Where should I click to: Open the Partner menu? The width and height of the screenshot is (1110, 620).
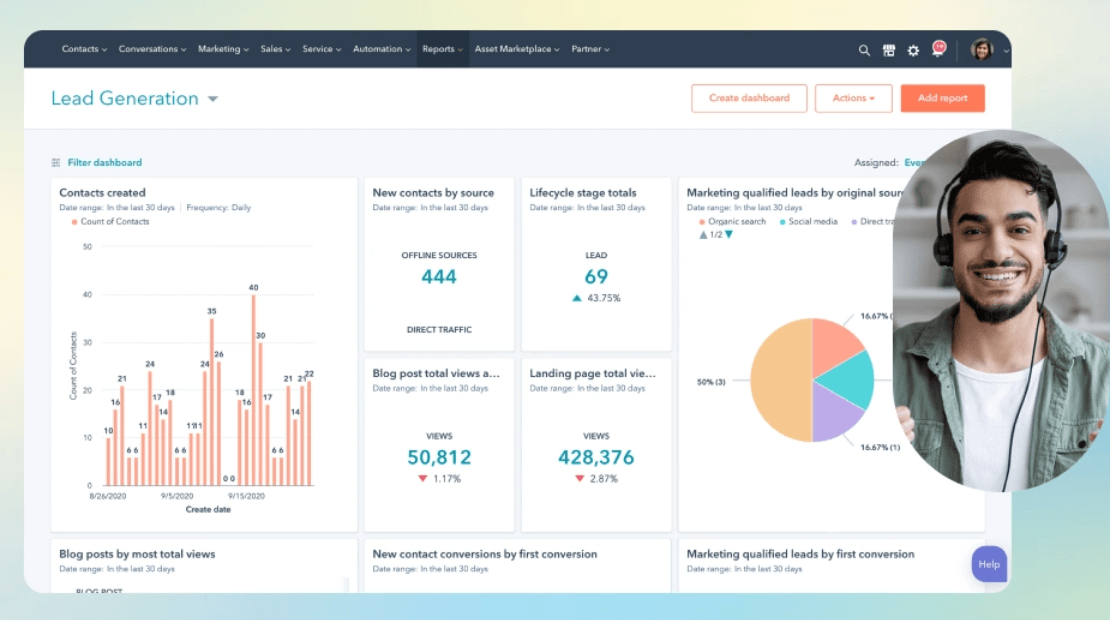[590, 49]
